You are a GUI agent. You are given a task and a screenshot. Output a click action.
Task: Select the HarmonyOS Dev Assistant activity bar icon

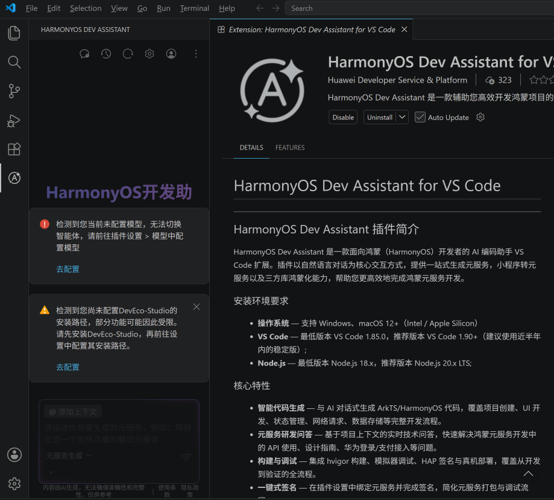tap(14, 178)
